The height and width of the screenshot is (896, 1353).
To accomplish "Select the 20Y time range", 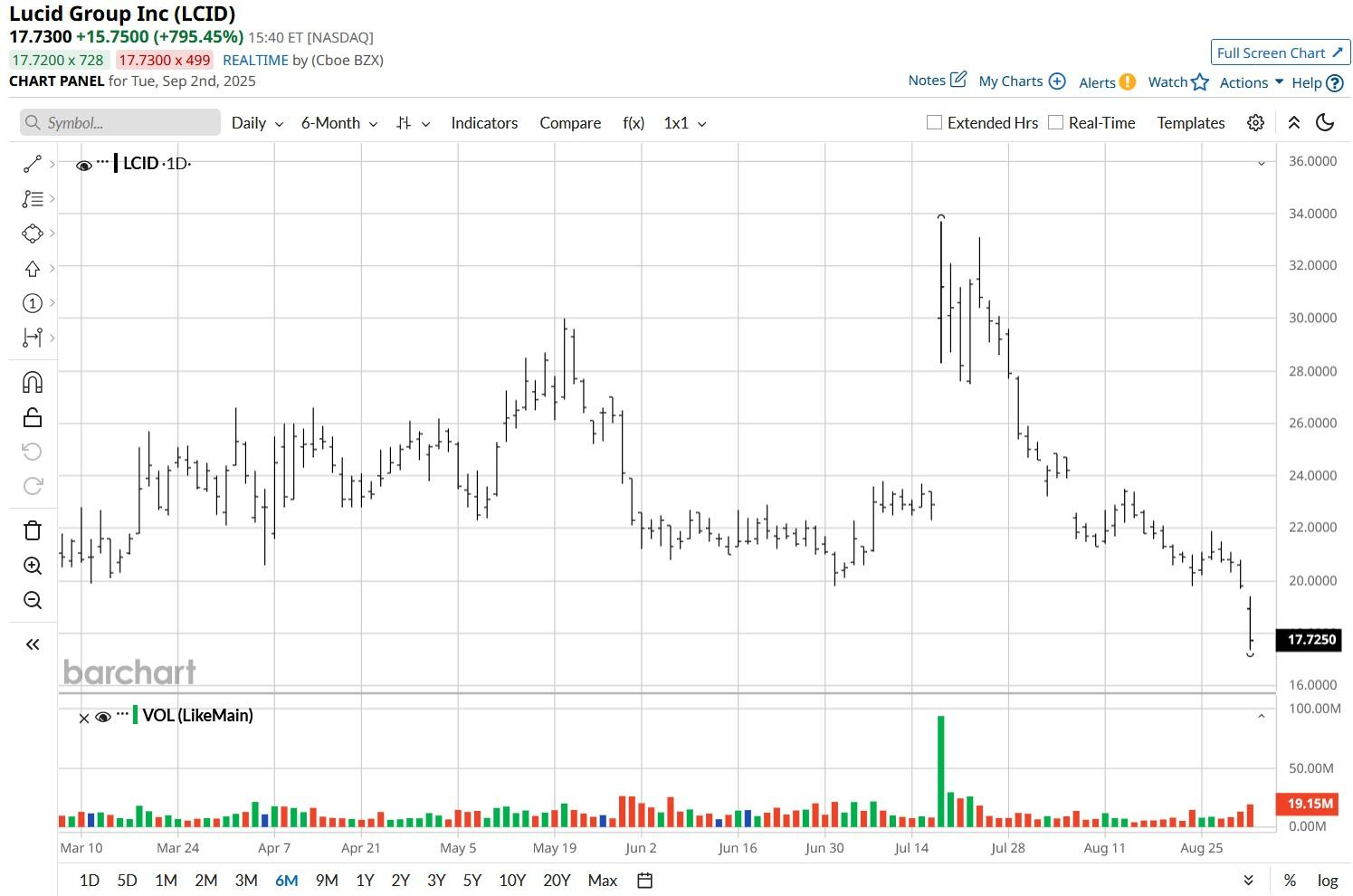I will (x=557, y=881).
